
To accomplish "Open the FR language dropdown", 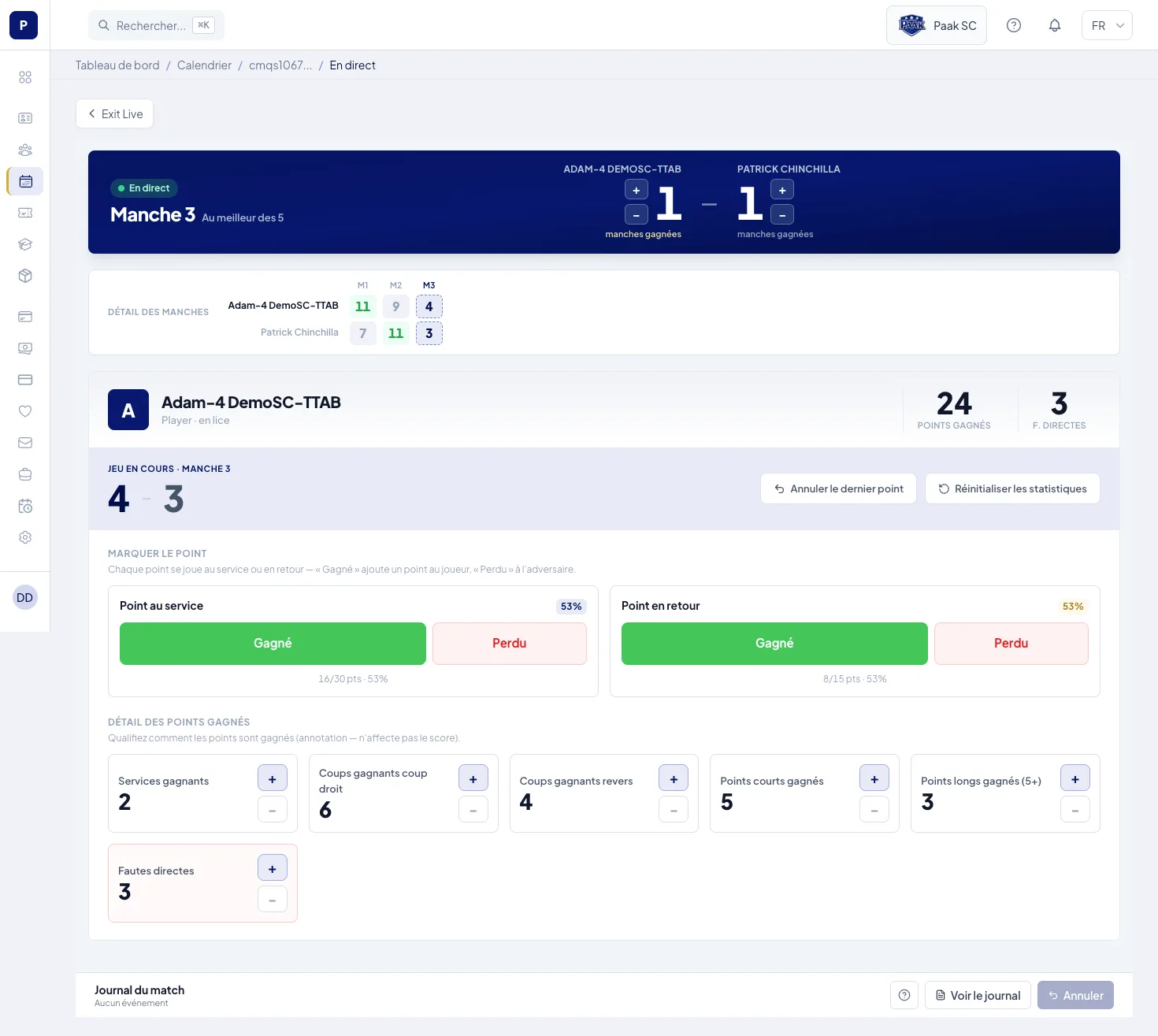I will (1107, 25).
